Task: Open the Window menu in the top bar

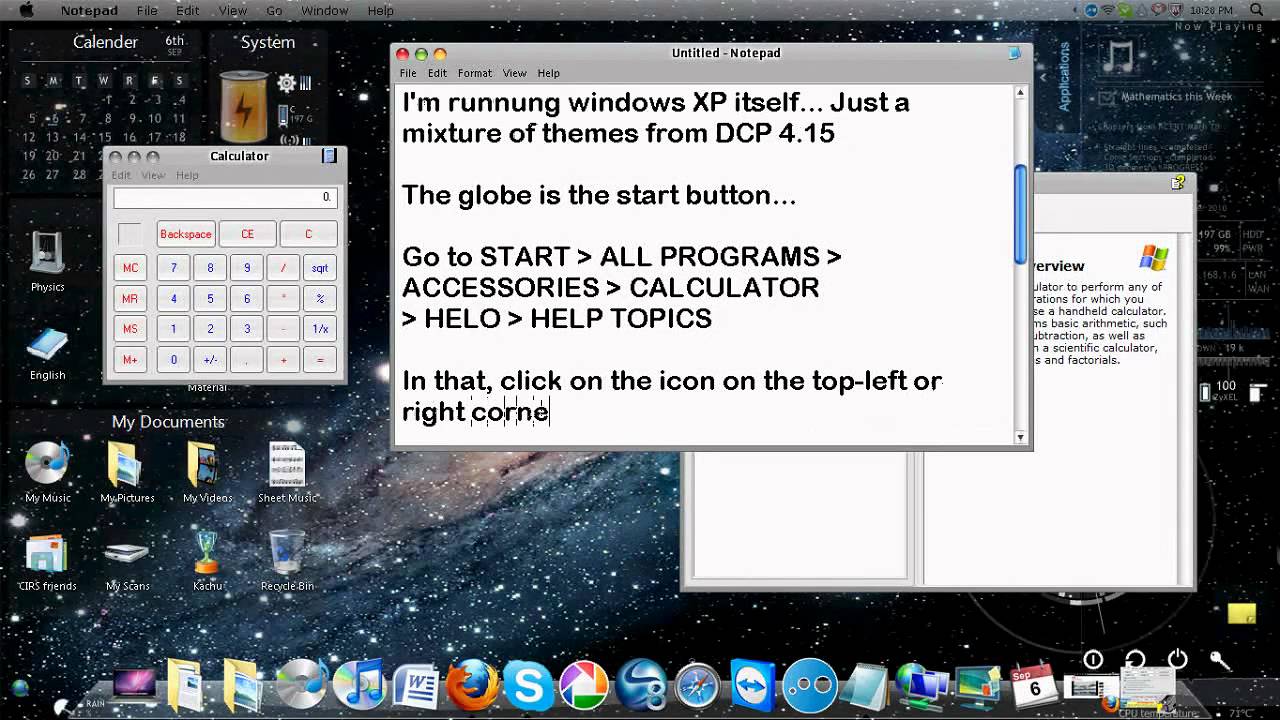Action: point(325,10)
